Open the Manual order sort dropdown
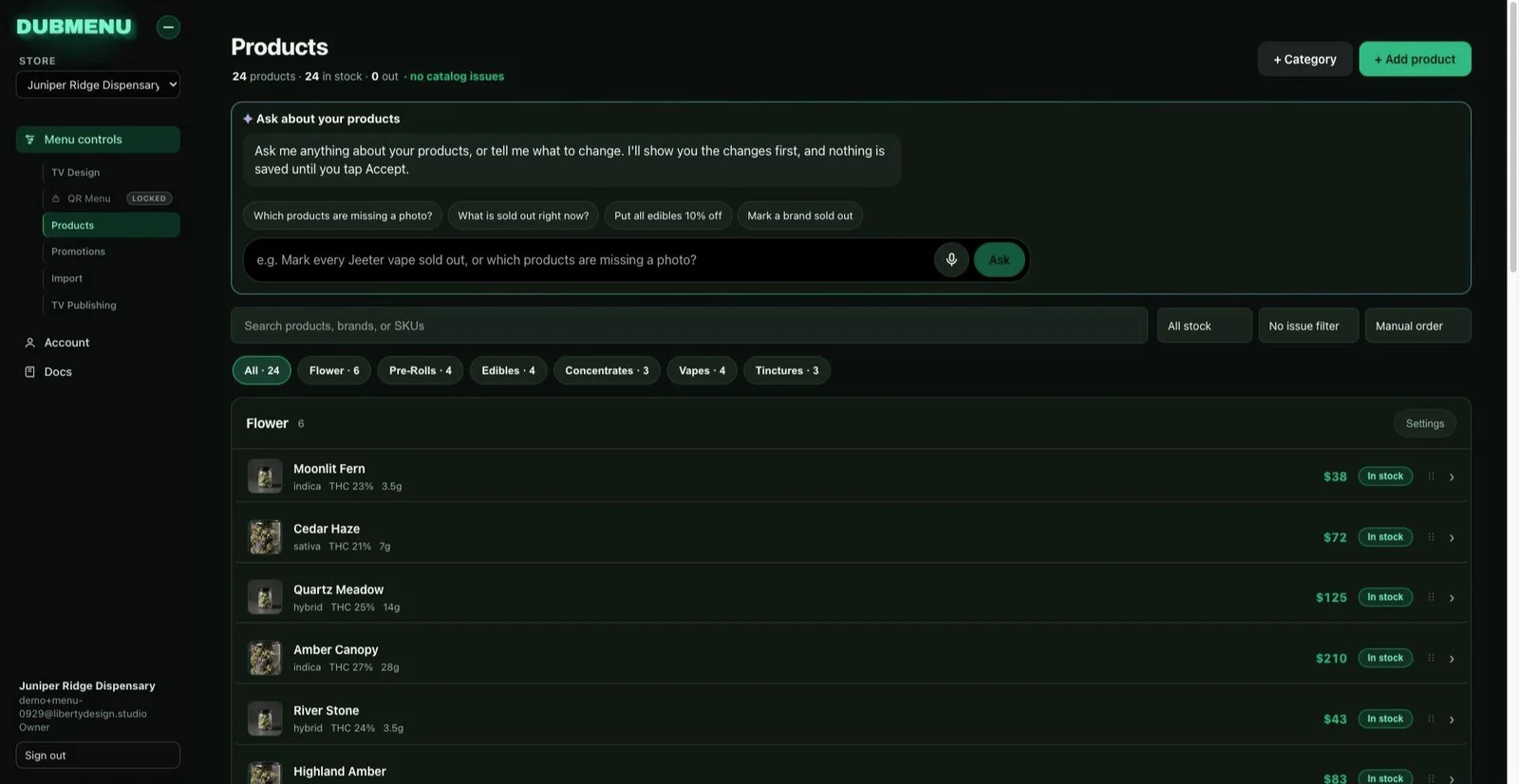This screenshot has width=1519, height=784. click(x=1417, y=326)
